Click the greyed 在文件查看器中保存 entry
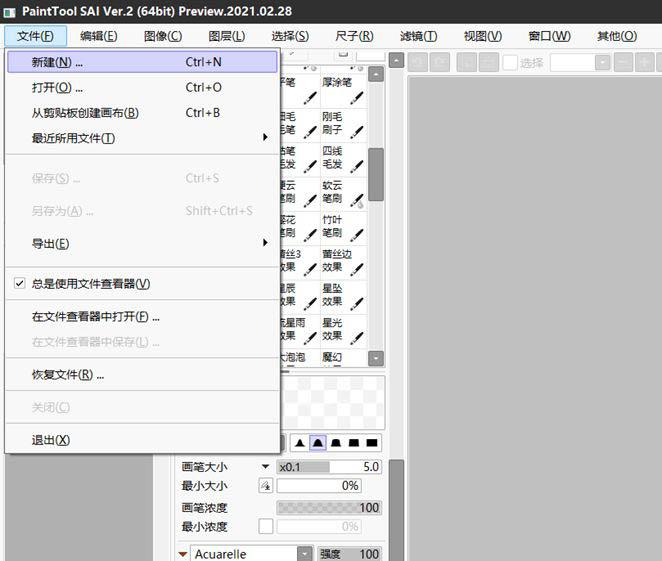The height and width of the screenshot is (561, 662). pos(142,342)
